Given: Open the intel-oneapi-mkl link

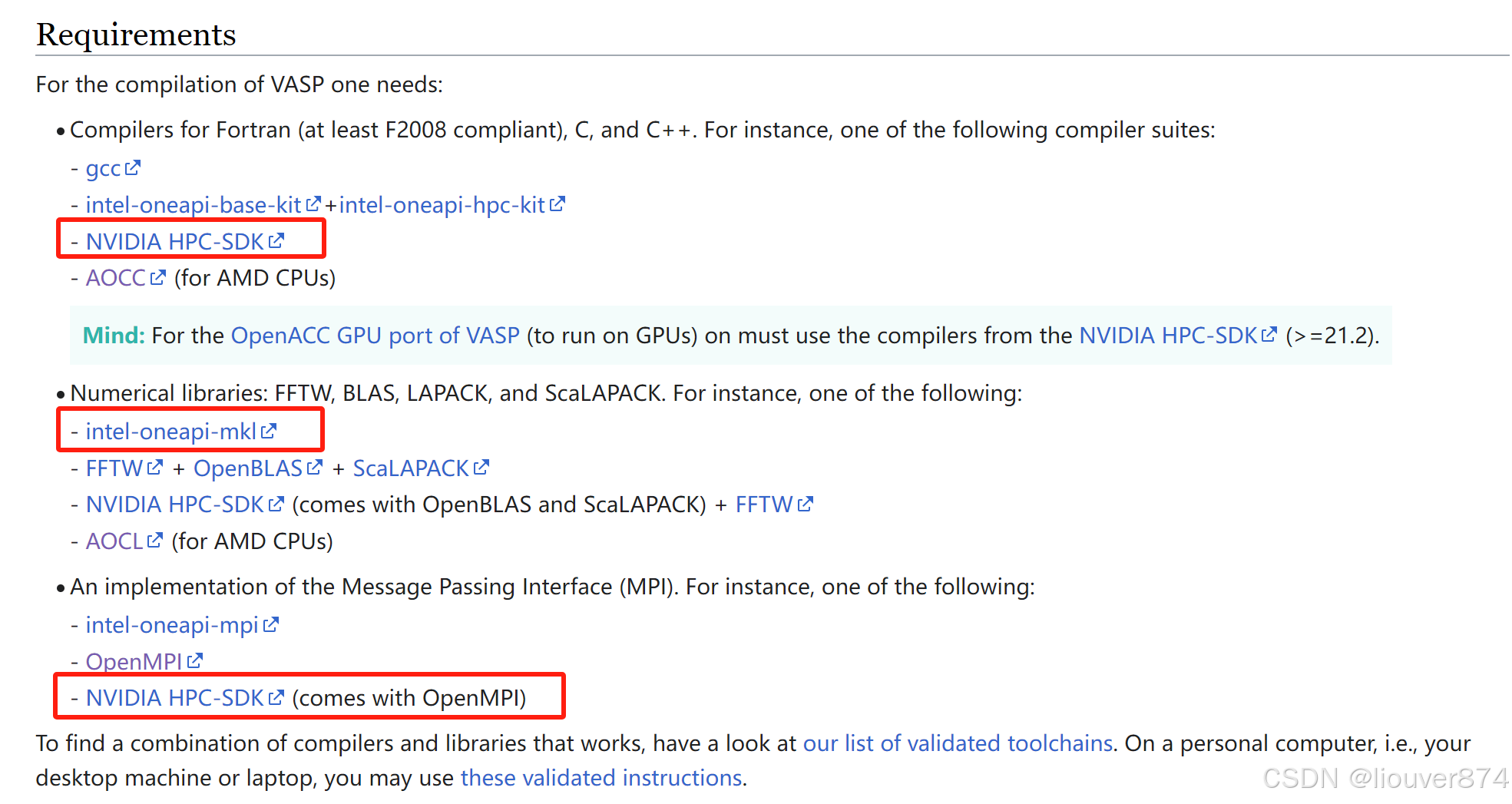Looking at the screenshot, I should point(170,432).
